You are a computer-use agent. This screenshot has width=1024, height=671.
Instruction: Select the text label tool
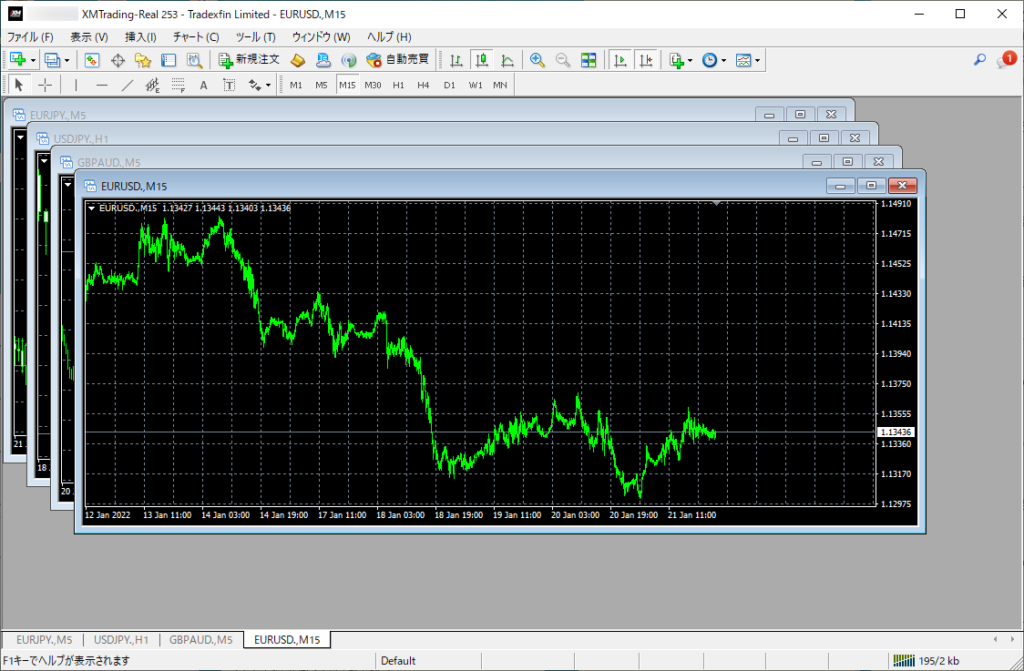[x=229, y=85]
